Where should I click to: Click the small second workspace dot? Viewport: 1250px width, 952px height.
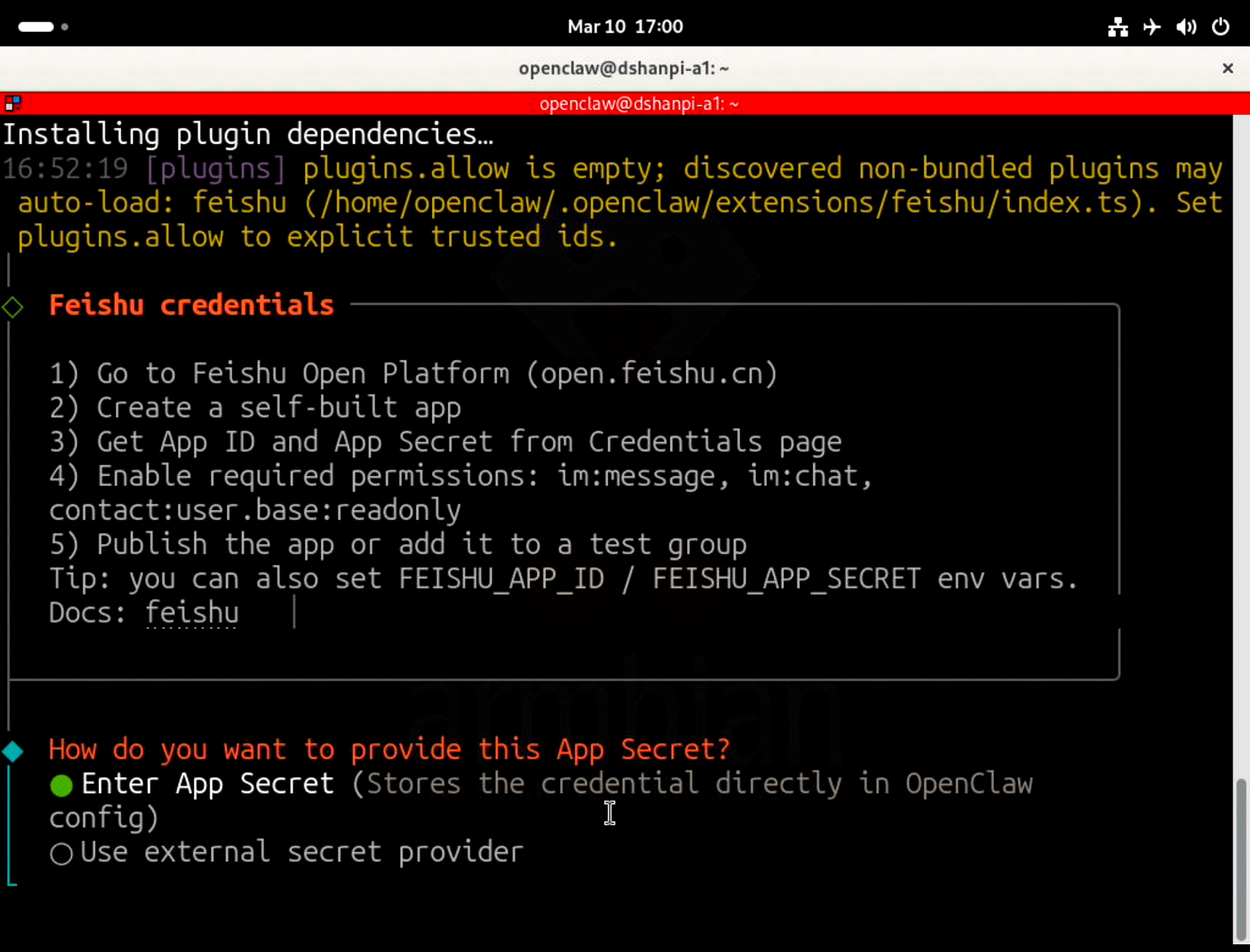point(65,27)
